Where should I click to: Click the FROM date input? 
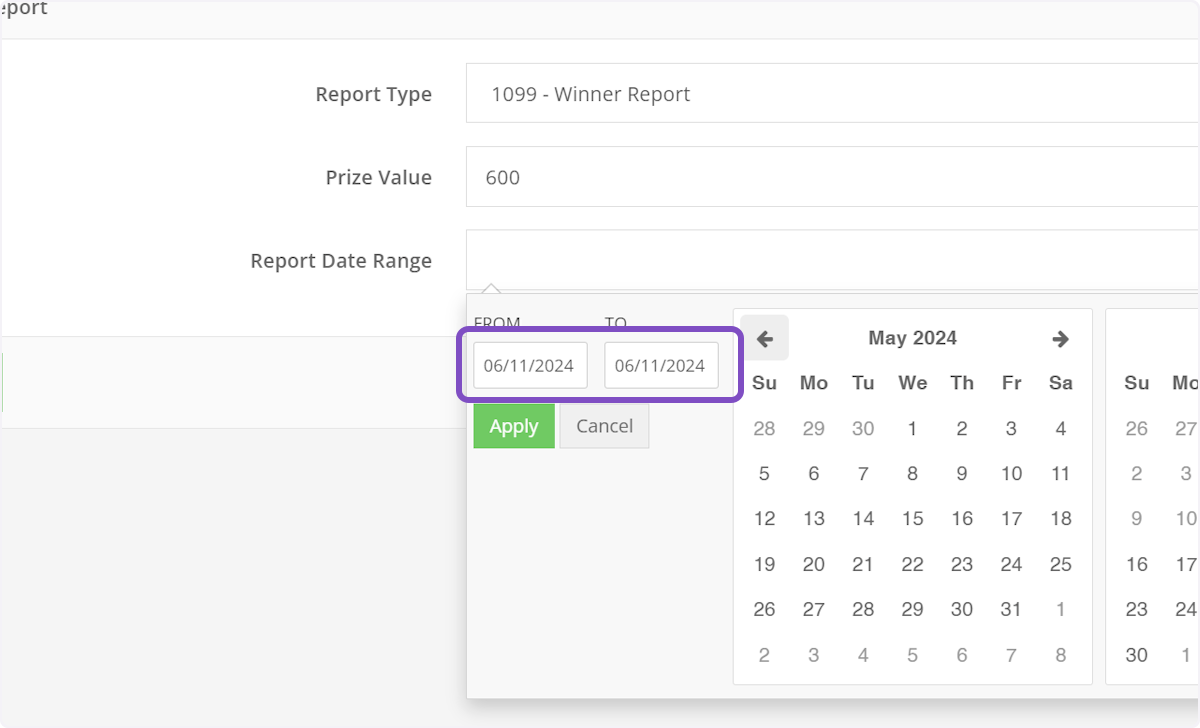[528, 365]
